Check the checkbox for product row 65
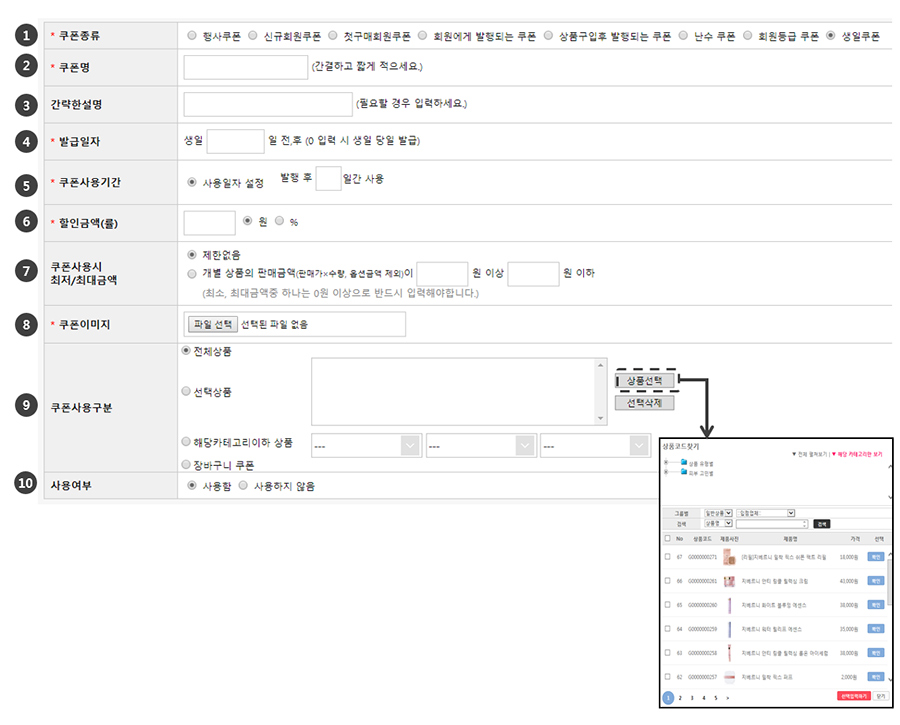Screen dimensions: 900x725 [667, 605]
